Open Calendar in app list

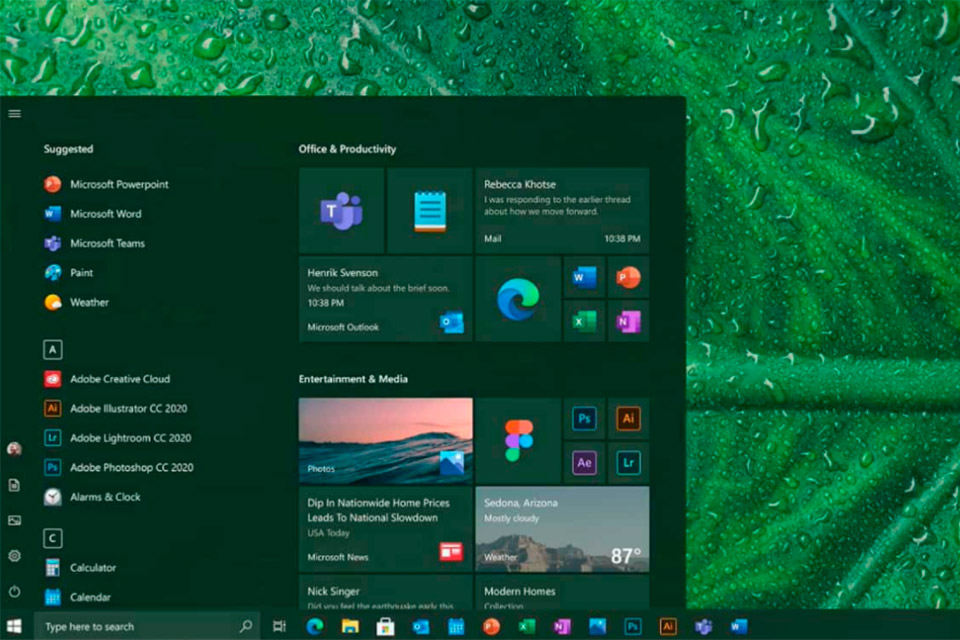[77, 597]
